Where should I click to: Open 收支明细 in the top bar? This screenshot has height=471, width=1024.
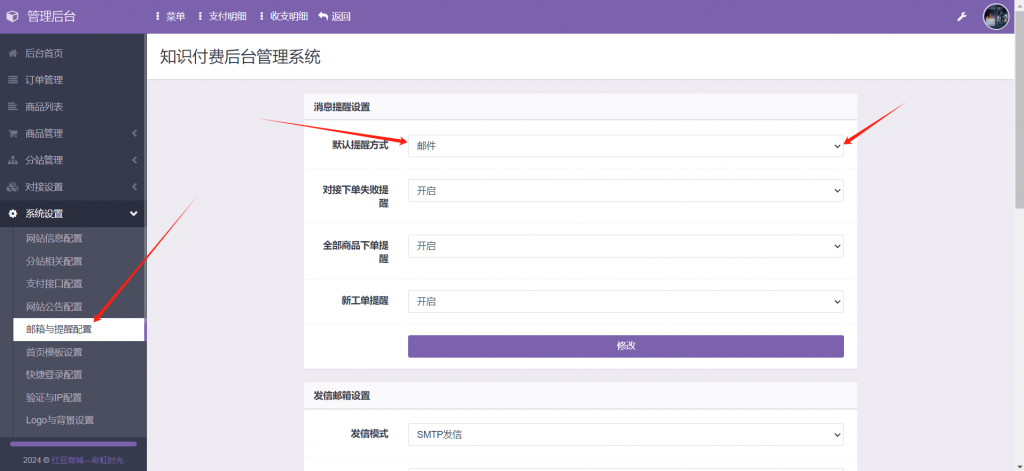pos(283,16)
